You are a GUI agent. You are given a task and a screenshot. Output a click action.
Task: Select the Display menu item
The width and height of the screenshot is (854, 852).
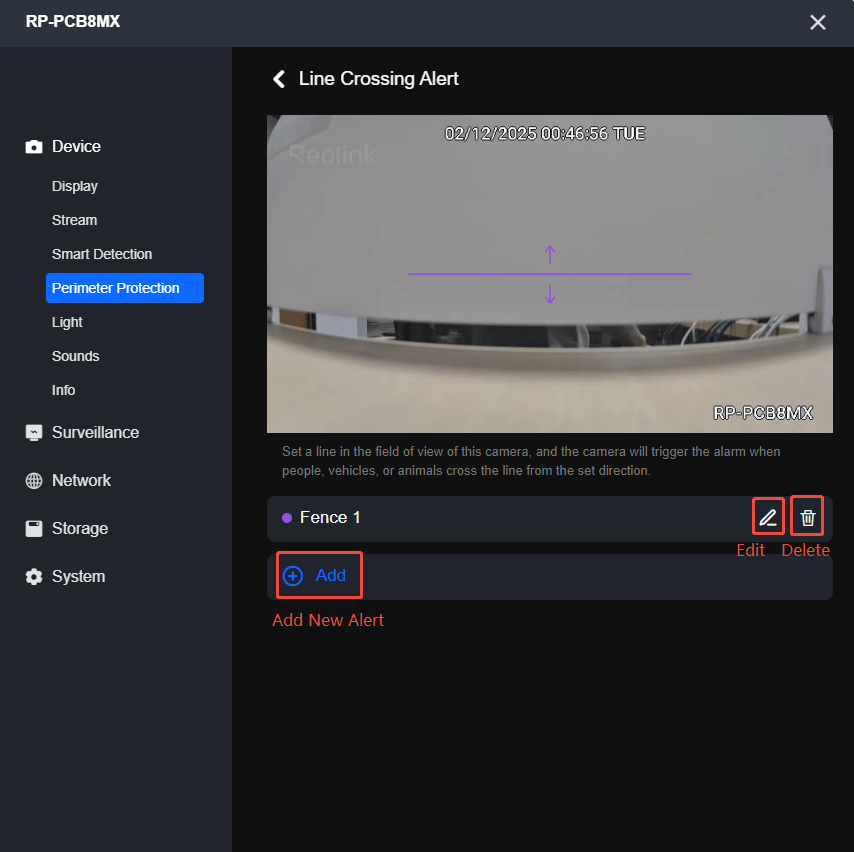[74, 186]
